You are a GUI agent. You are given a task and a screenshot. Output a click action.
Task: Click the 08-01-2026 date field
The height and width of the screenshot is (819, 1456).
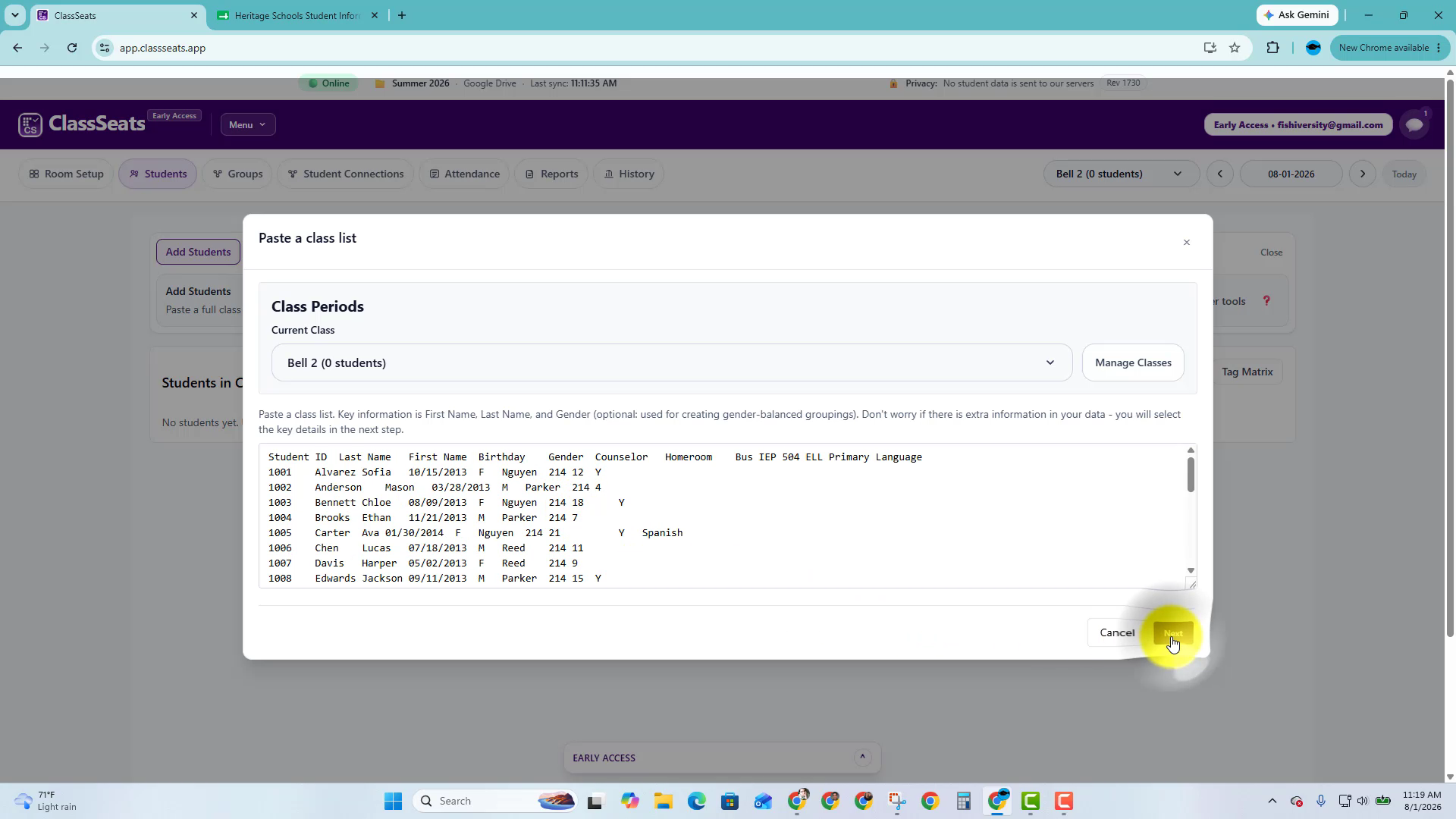(x=1291, y=174)
